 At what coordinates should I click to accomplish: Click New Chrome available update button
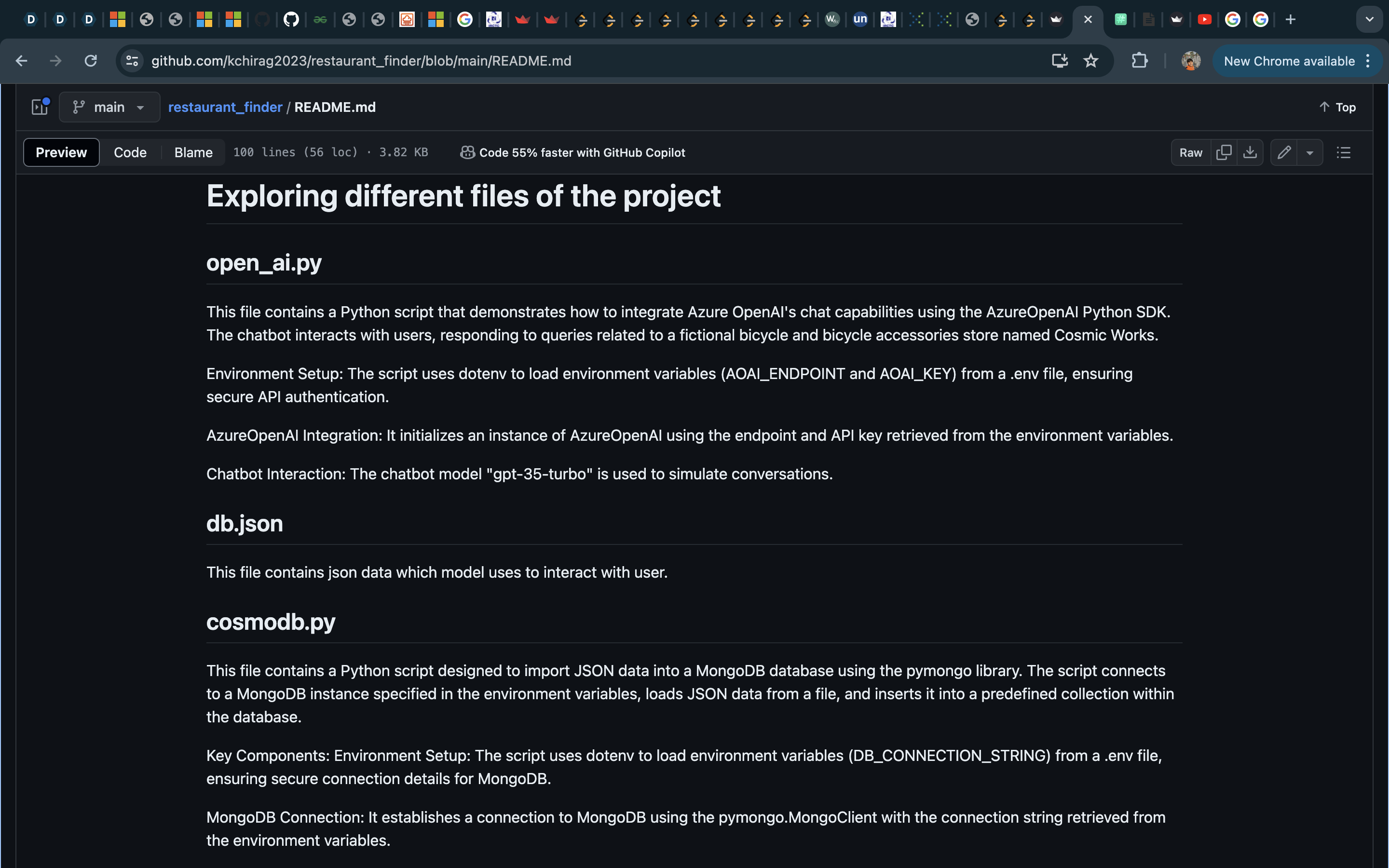pos(1289,61)
